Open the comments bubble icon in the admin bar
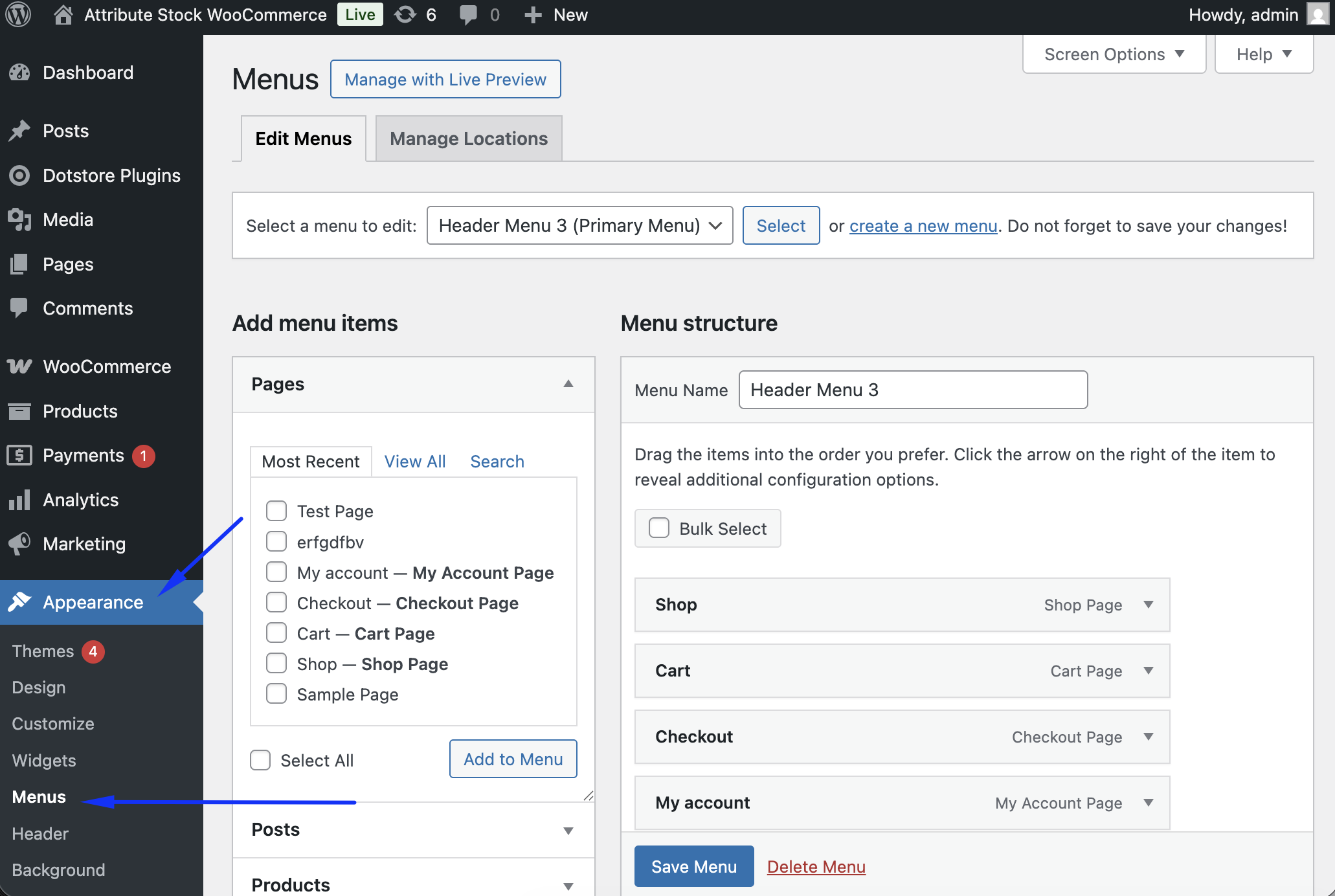Image resolution: width=1335 pixels, height=896 pixels. [467, 14]
